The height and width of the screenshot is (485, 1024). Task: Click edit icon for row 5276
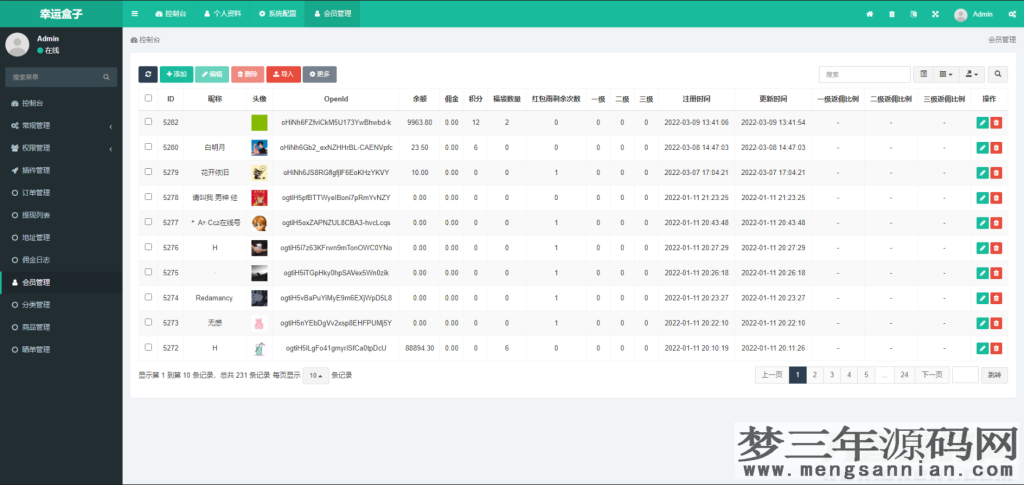tap(982, 247)
